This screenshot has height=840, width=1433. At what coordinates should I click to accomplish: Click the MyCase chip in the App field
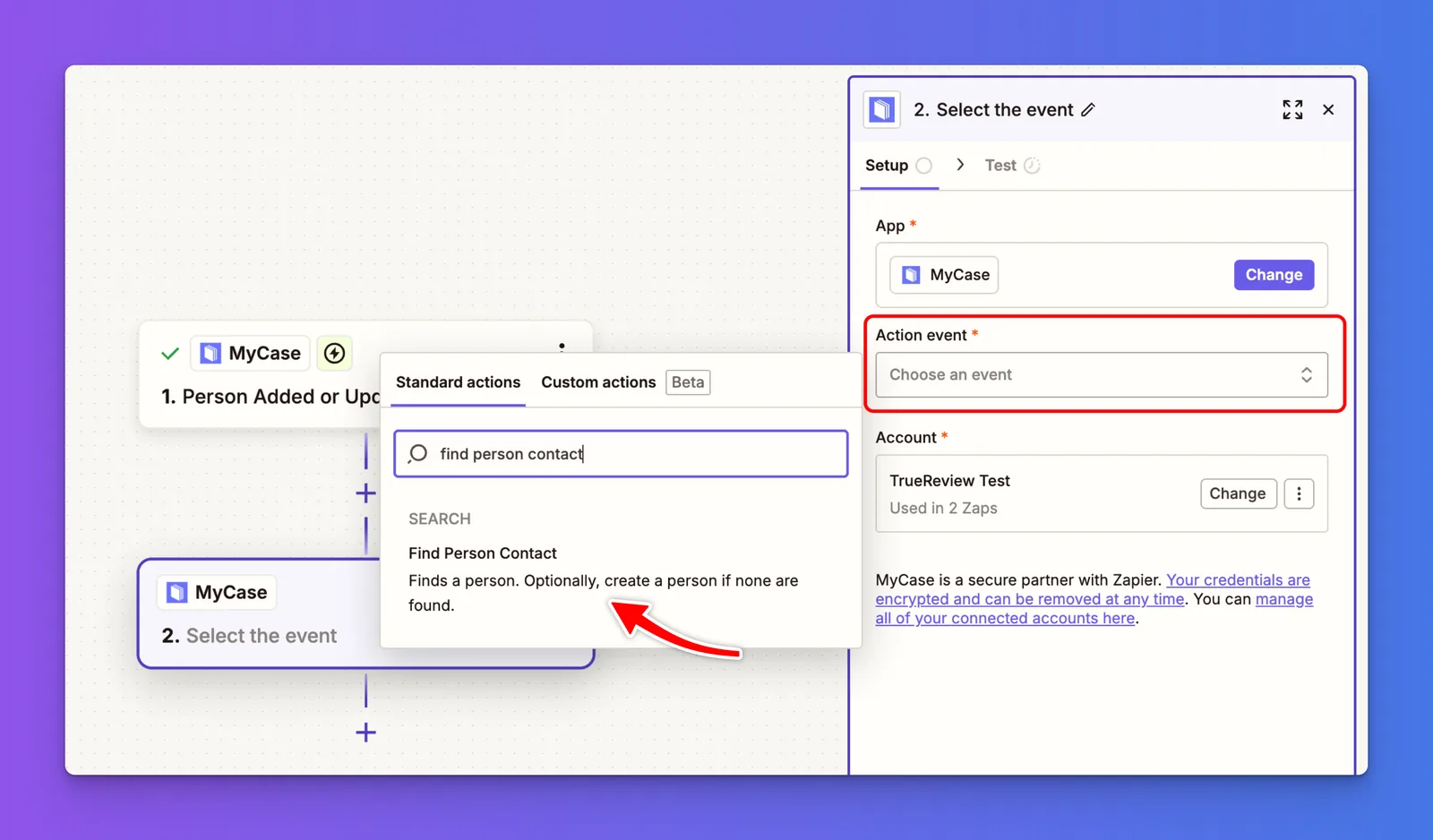[x=944, y=275]
